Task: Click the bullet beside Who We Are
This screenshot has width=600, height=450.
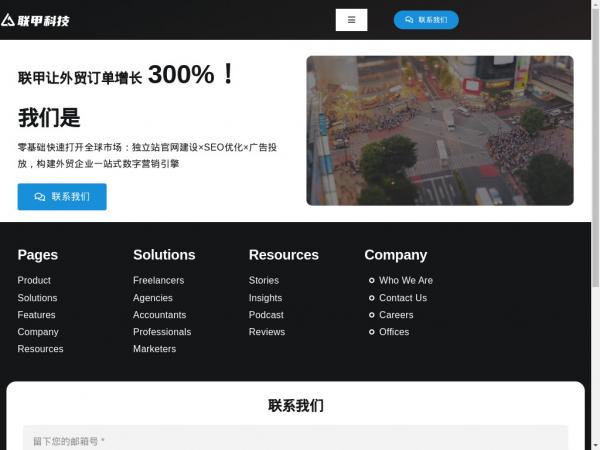Action: point(371,280)
